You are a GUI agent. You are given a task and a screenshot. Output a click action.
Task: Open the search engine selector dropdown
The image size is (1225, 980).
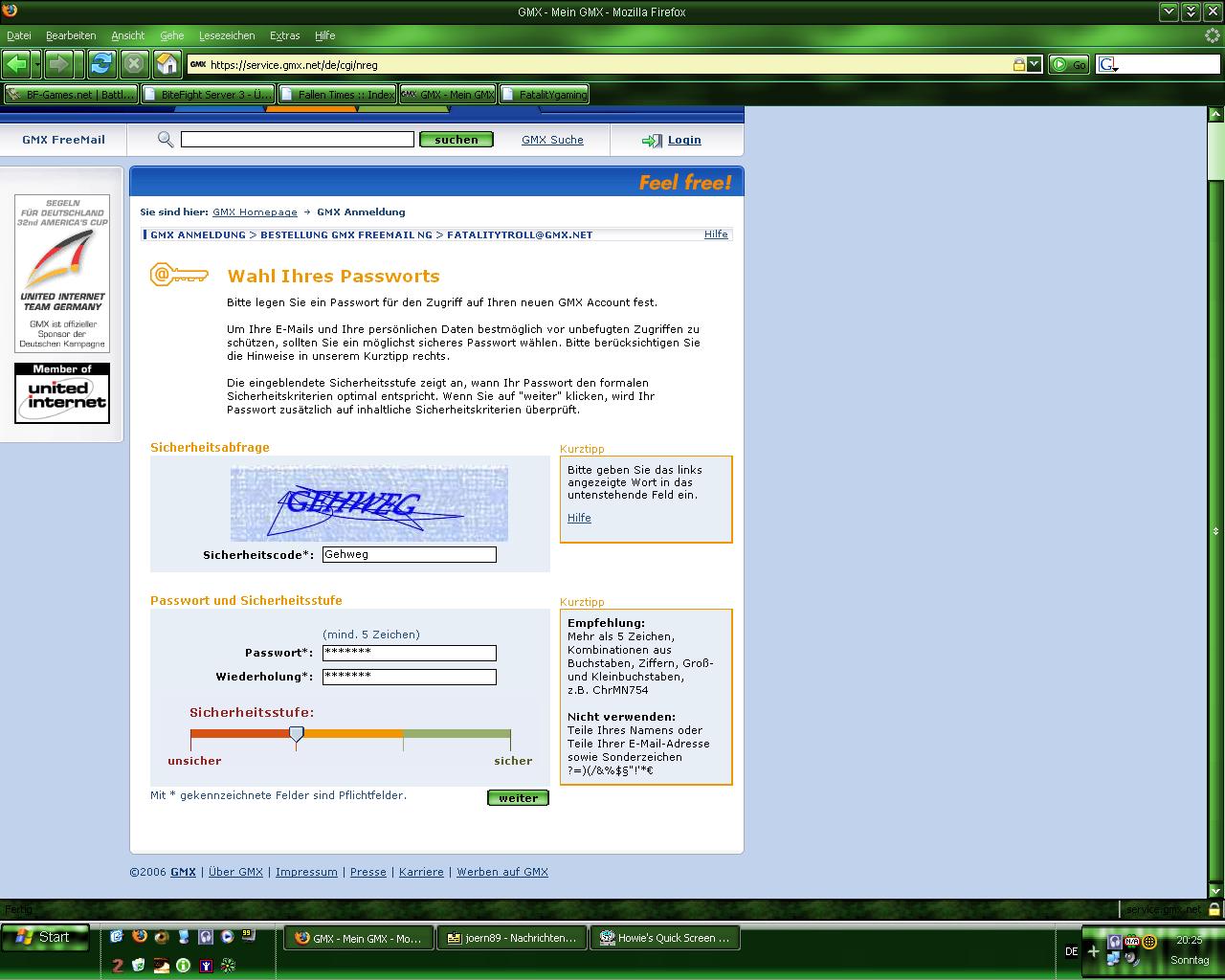[1107, 65]
